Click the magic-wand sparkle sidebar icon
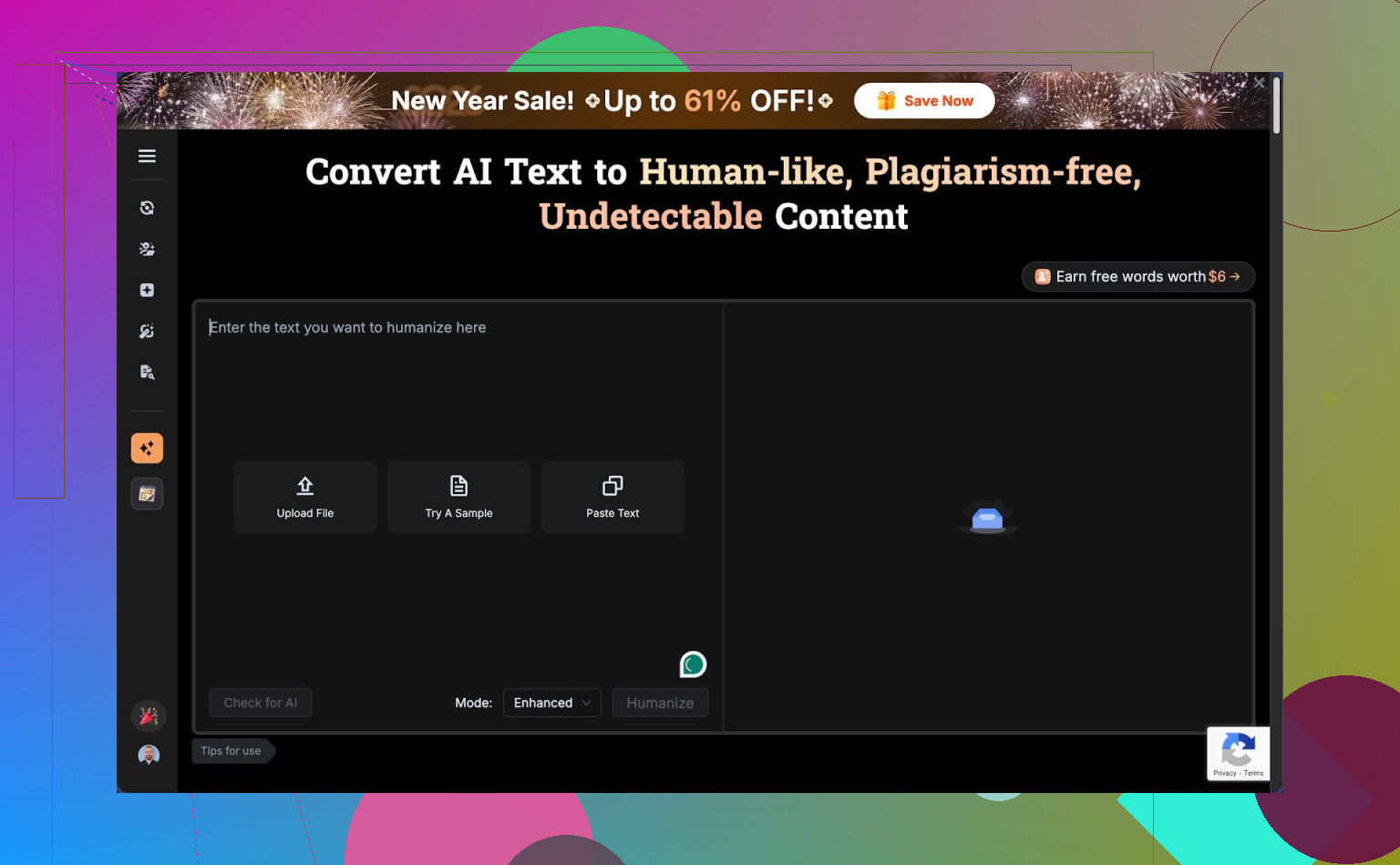The width and height of the screenshot is (1400, 865). coord(147,331)
